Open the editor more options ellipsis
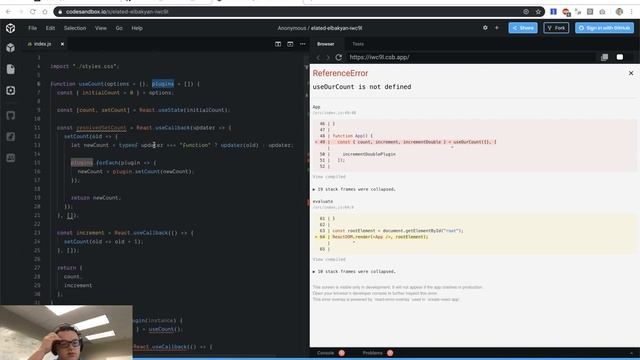Screen dimensions: 640x360 click(x=302, y=44)
